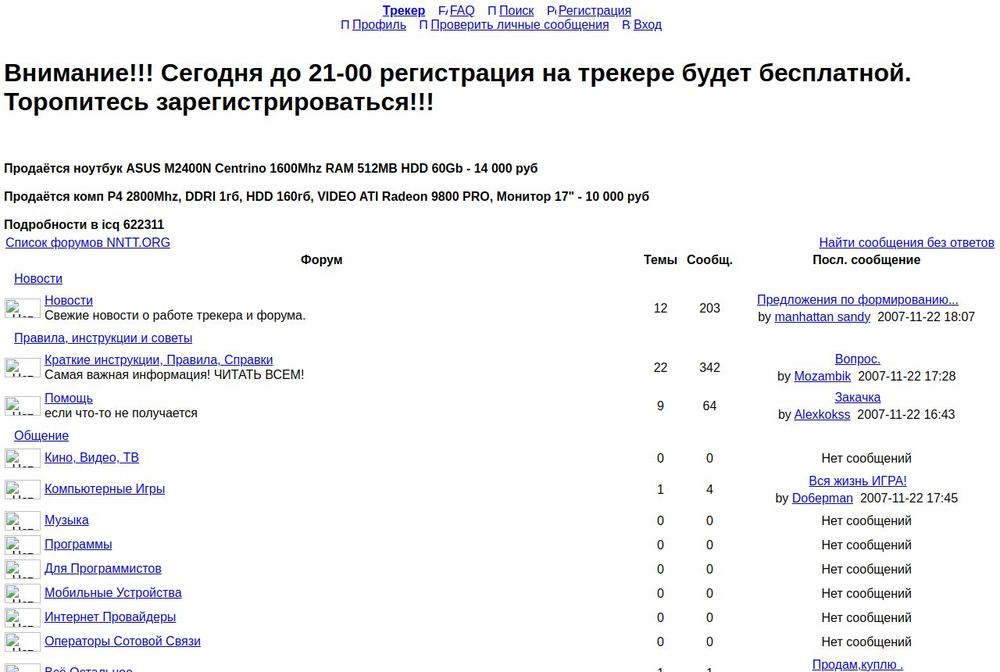Open the Программы forum
1000x672 pixels.
click(x=78, y=544)
